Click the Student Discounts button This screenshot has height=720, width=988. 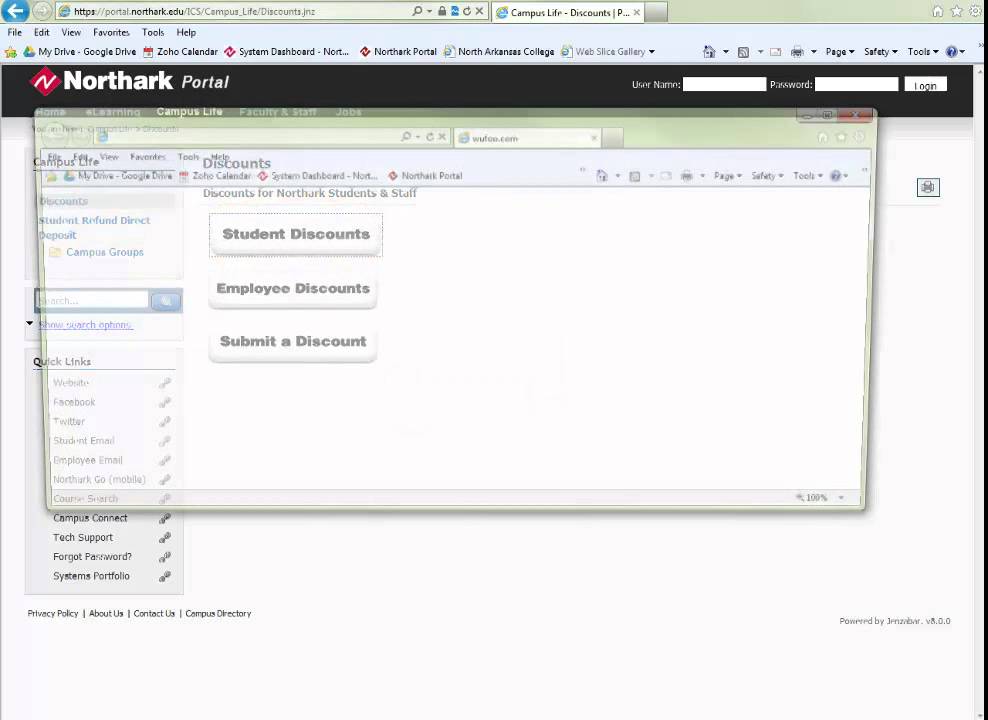296,234
